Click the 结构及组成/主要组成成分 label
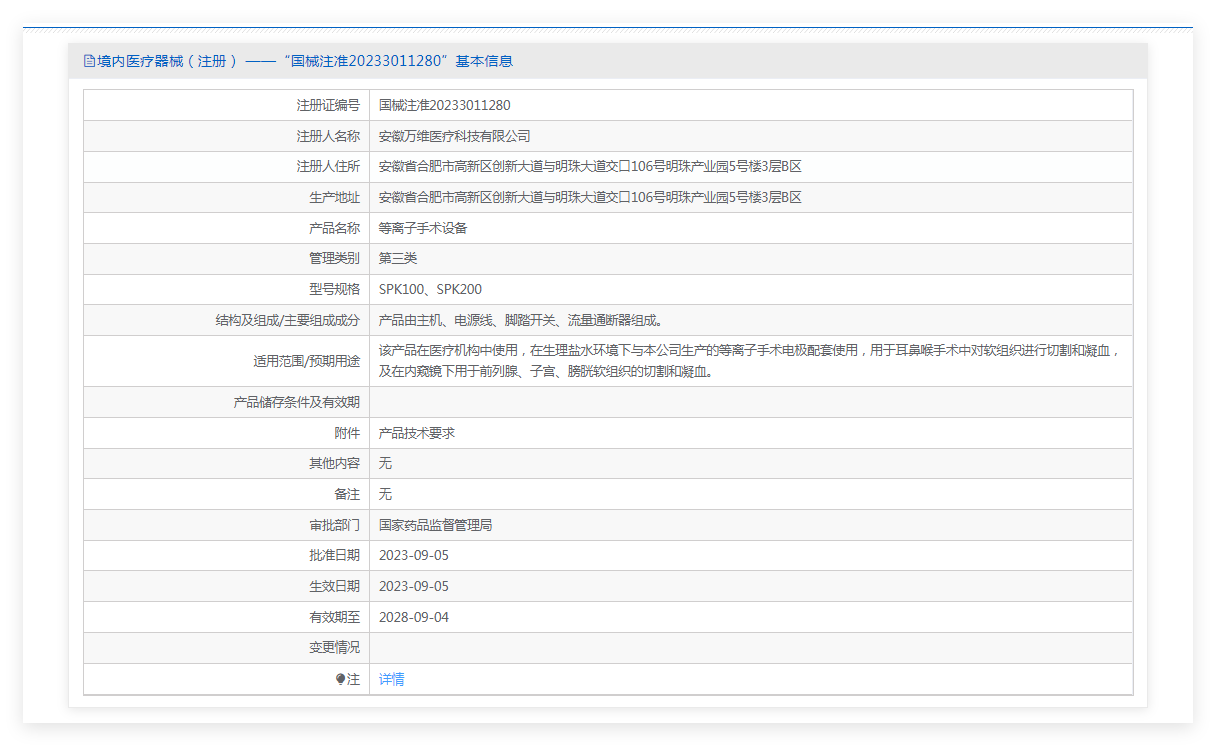This screenshot has width=1216, height=746. [x=287, y=320]
